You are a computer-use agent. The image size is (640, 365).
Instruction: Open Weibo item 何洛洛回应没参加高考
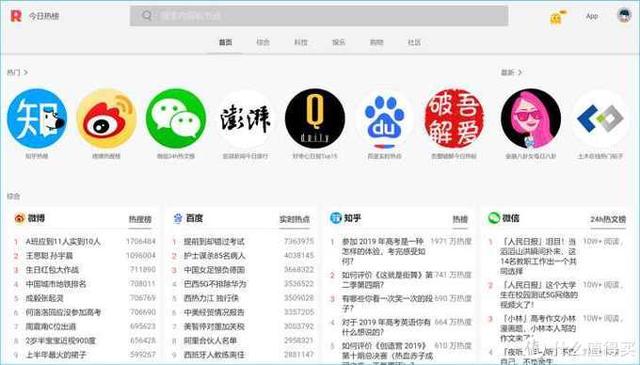click(x=63, y=312)
